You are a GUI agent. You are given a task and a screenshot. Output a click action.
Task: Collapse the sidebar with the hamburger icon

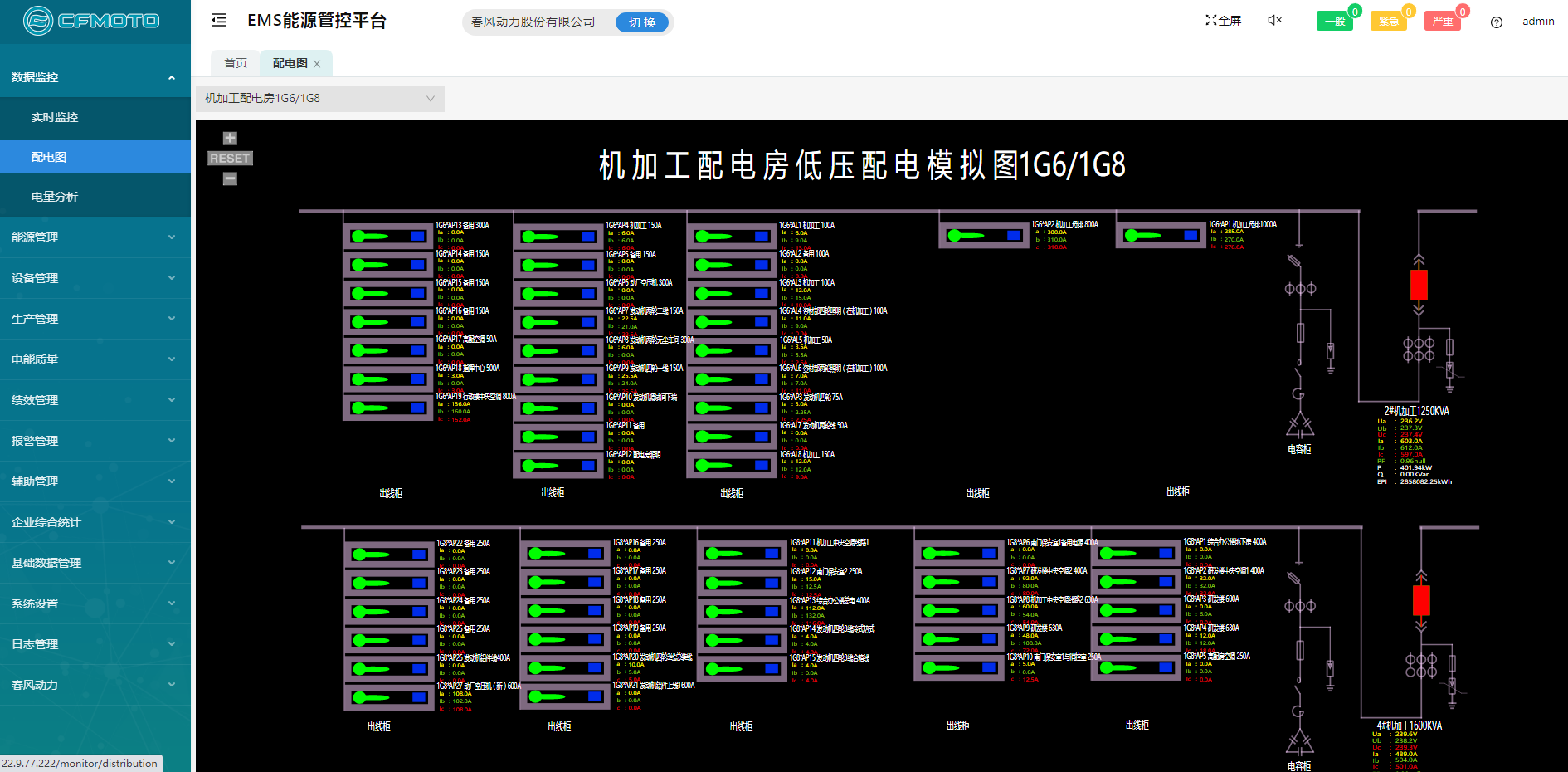click(219, 21)
